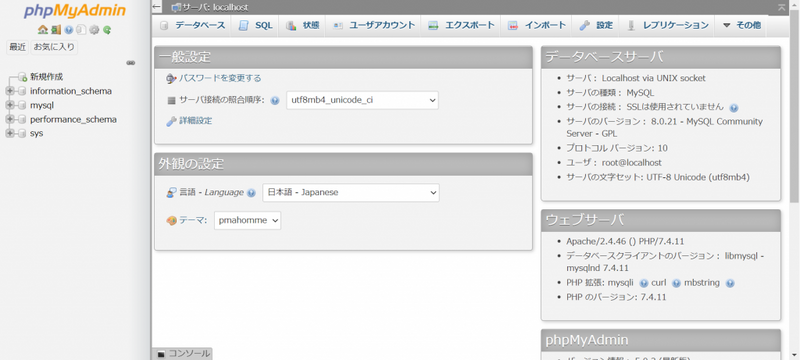The height and width of the screenshot is (360, 800).
Task: Click the mysql database cylinder icon
Action: (x=22, y=106)
